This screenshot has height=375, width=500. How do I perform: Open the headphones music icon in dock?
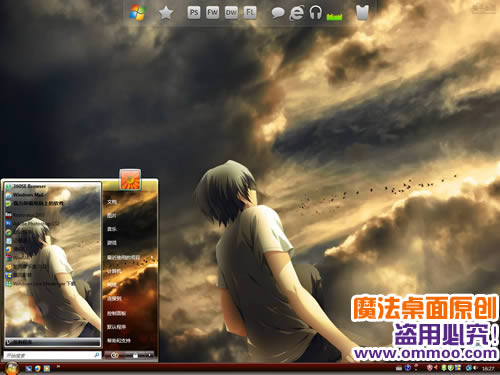(315, 13)
